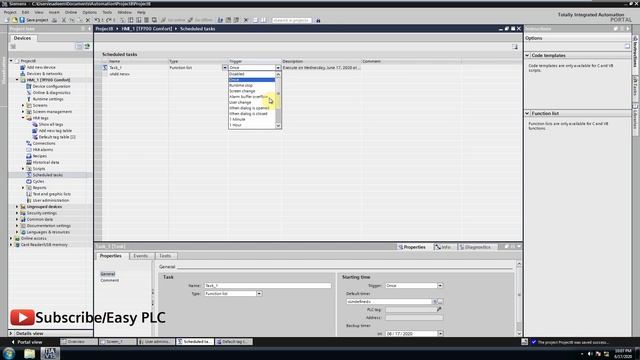Screen dimensions: 640x360
Task: Expand the Screens folder
Action: [x=23, y=105]
